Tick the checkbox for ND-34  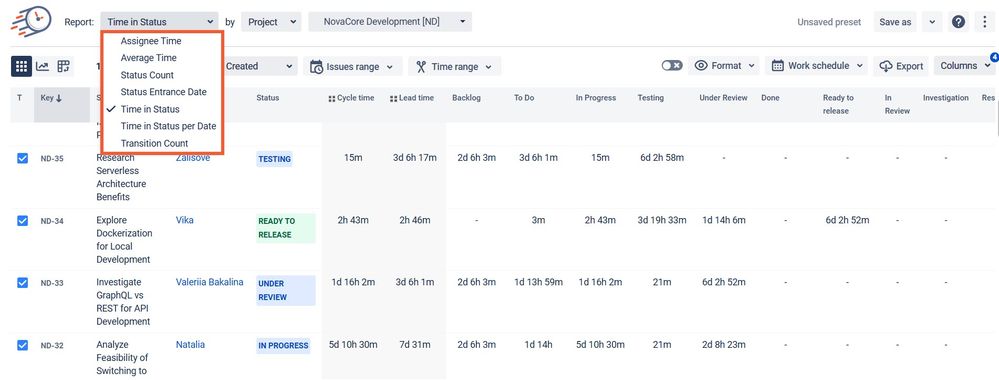(22, 221)
